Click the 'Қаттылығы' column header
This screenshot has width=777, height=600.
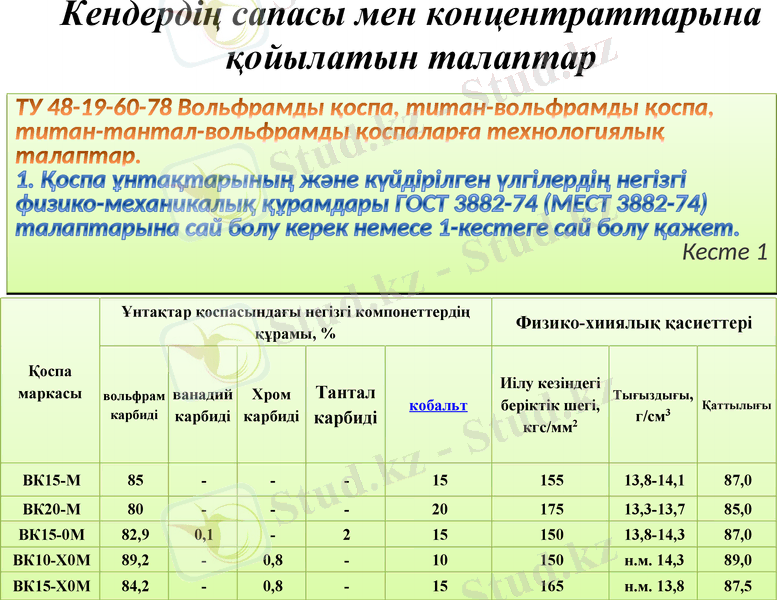[736, 405]
